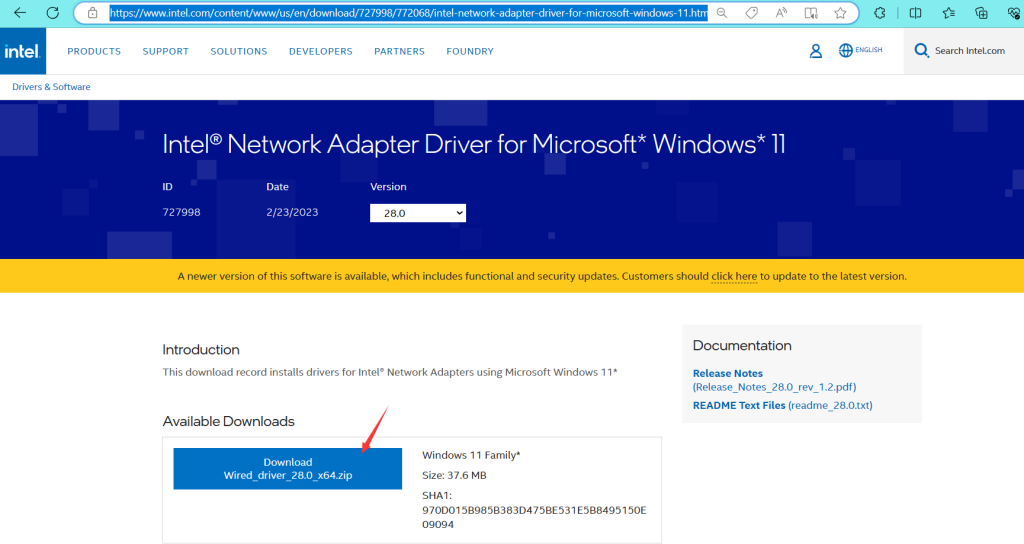The width and height of the screenshot is (1024, 544).
Task: Click the zoom out magnifier in address bar
Action: (722, 14)
